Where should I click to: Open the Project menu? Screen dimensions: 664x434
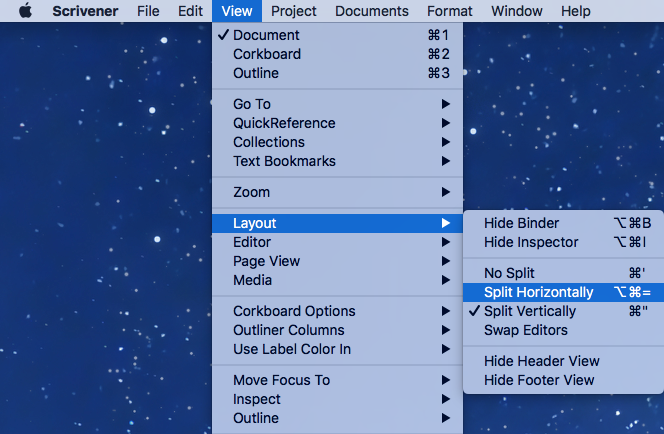tap(293, 11)
